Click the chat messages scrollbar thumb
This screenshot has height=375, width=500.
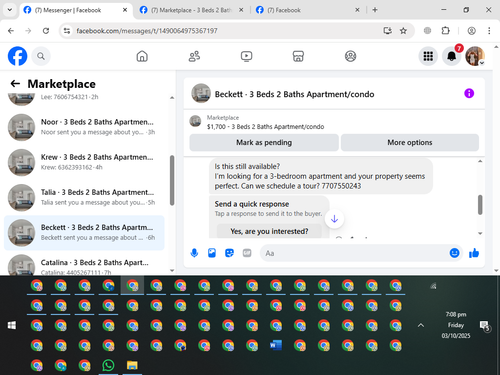tap(480, 205)
